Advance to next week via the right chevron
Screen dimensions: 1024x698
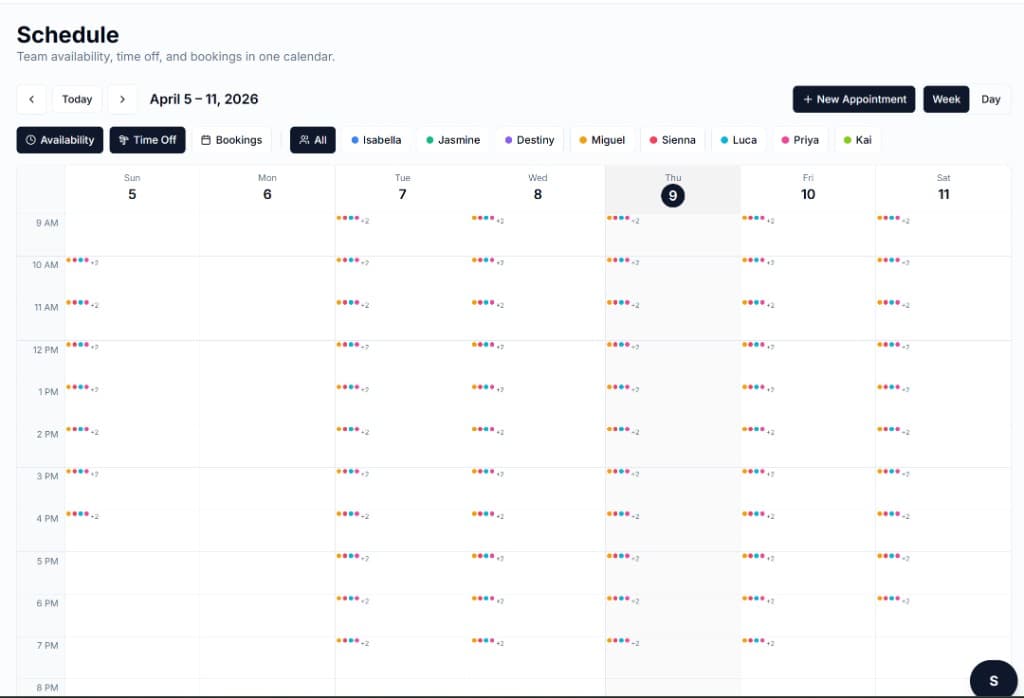[123, 99]
